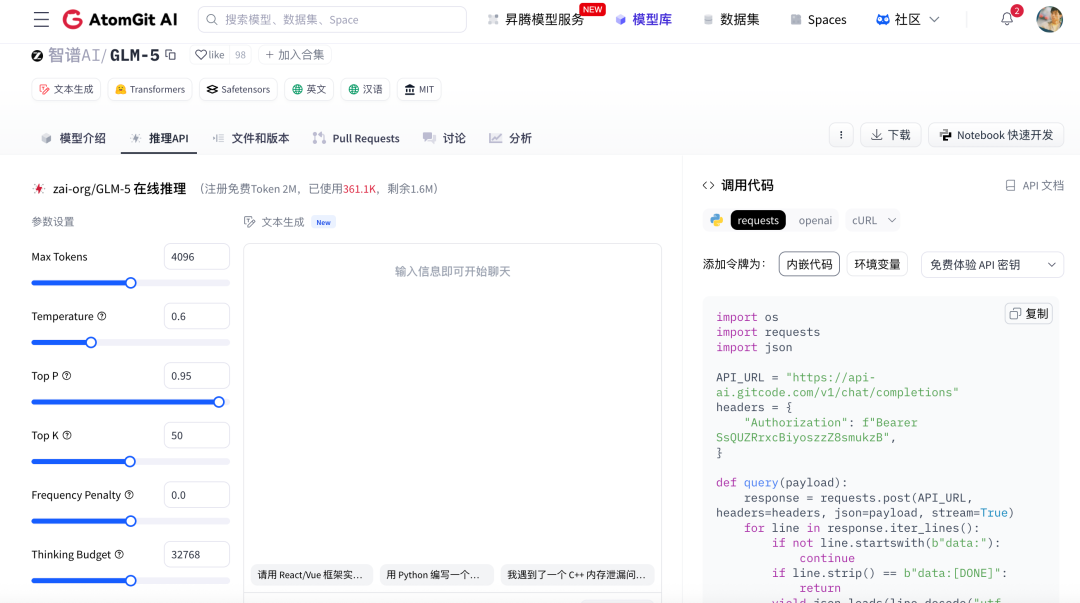The image size is (1080, 603).
Task: Click the like count 98
Action: [x=240, y=54]
